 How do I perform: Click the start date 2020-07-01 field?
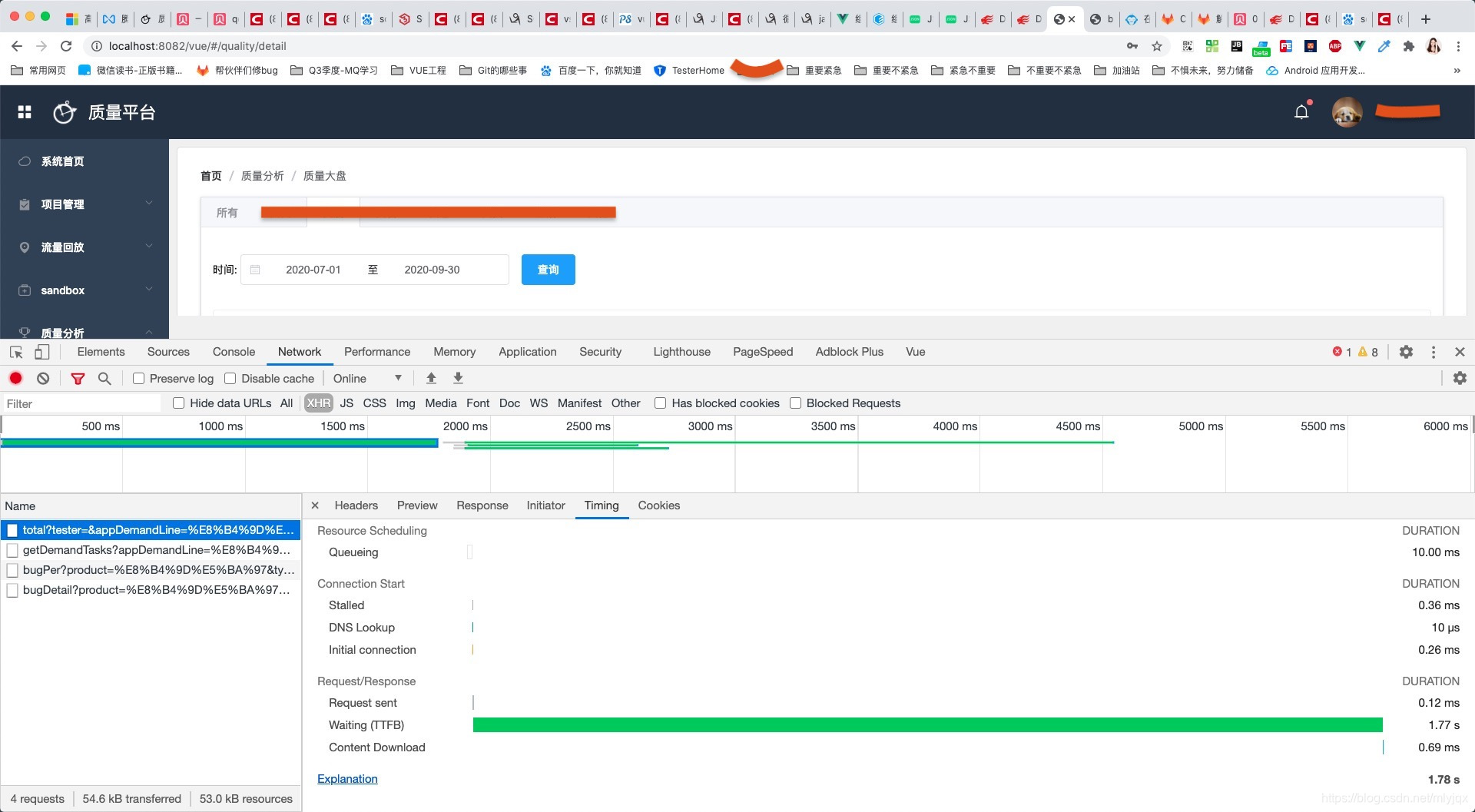click(313, 270)
